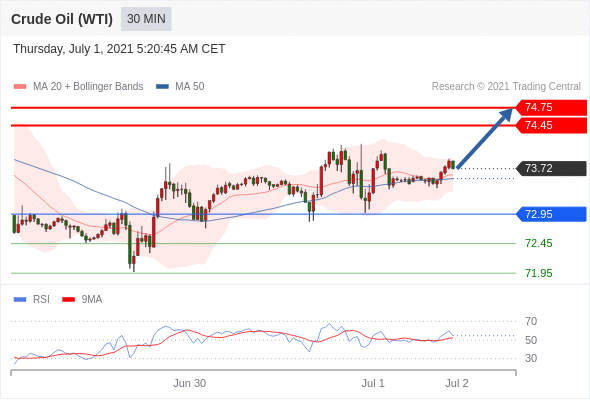
Task: Click the MA 20 + Bollinger Bands legend swatch
Action: click(x=20, y=87)
